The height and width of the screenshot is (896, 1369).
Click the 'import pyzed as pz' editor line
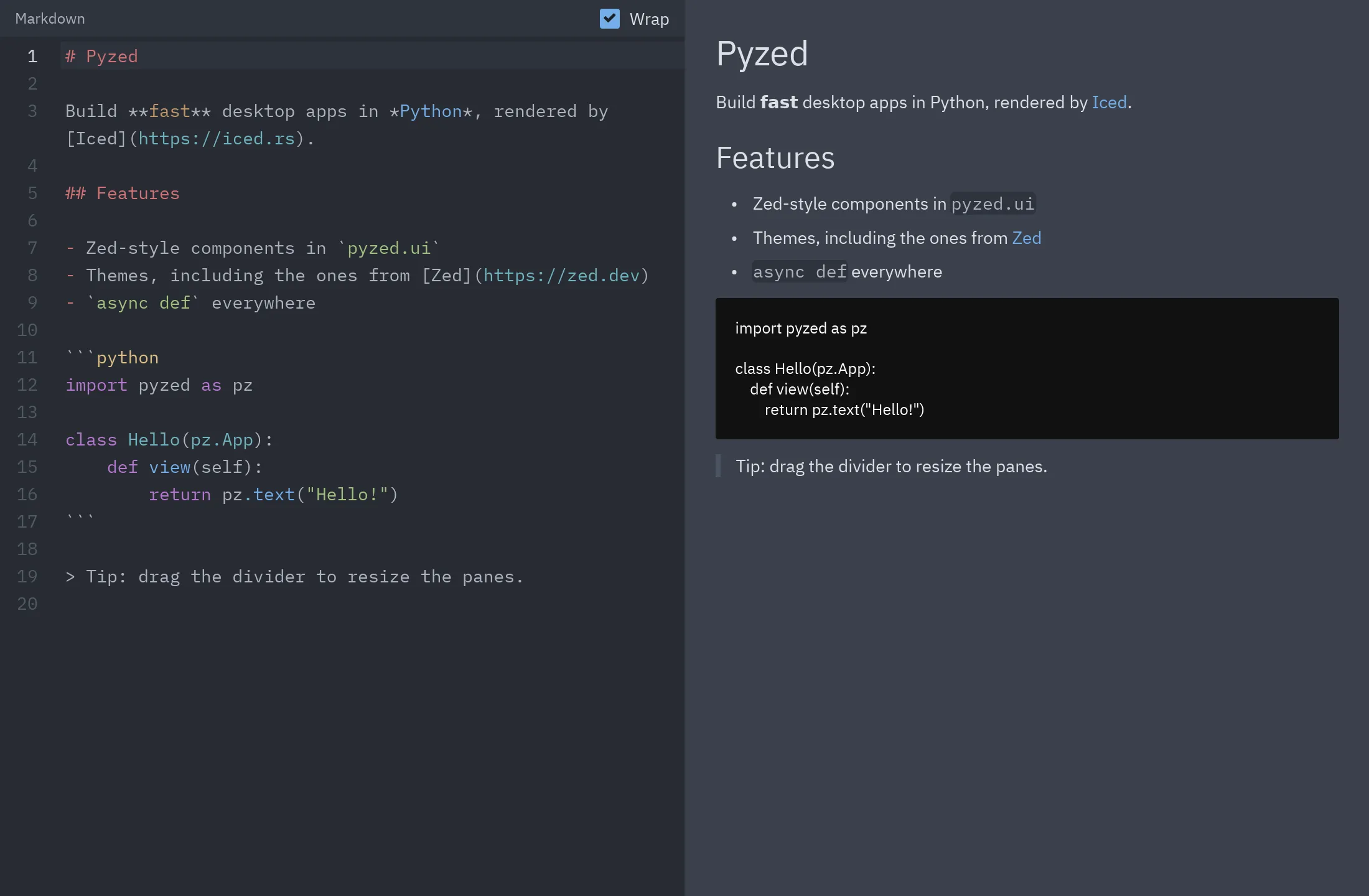coord(159,385)
